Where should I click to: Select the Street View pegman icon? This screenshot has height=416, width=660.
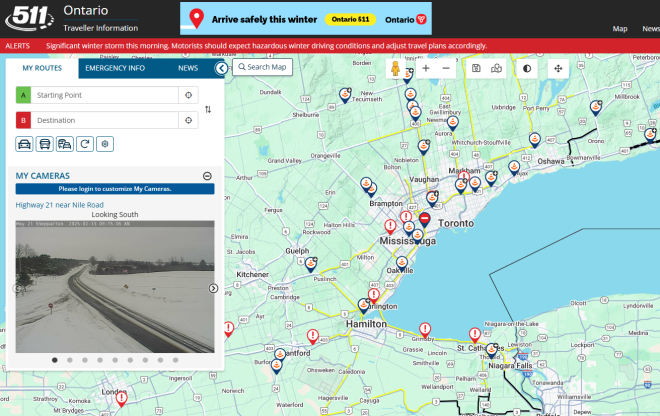point(395,68)
